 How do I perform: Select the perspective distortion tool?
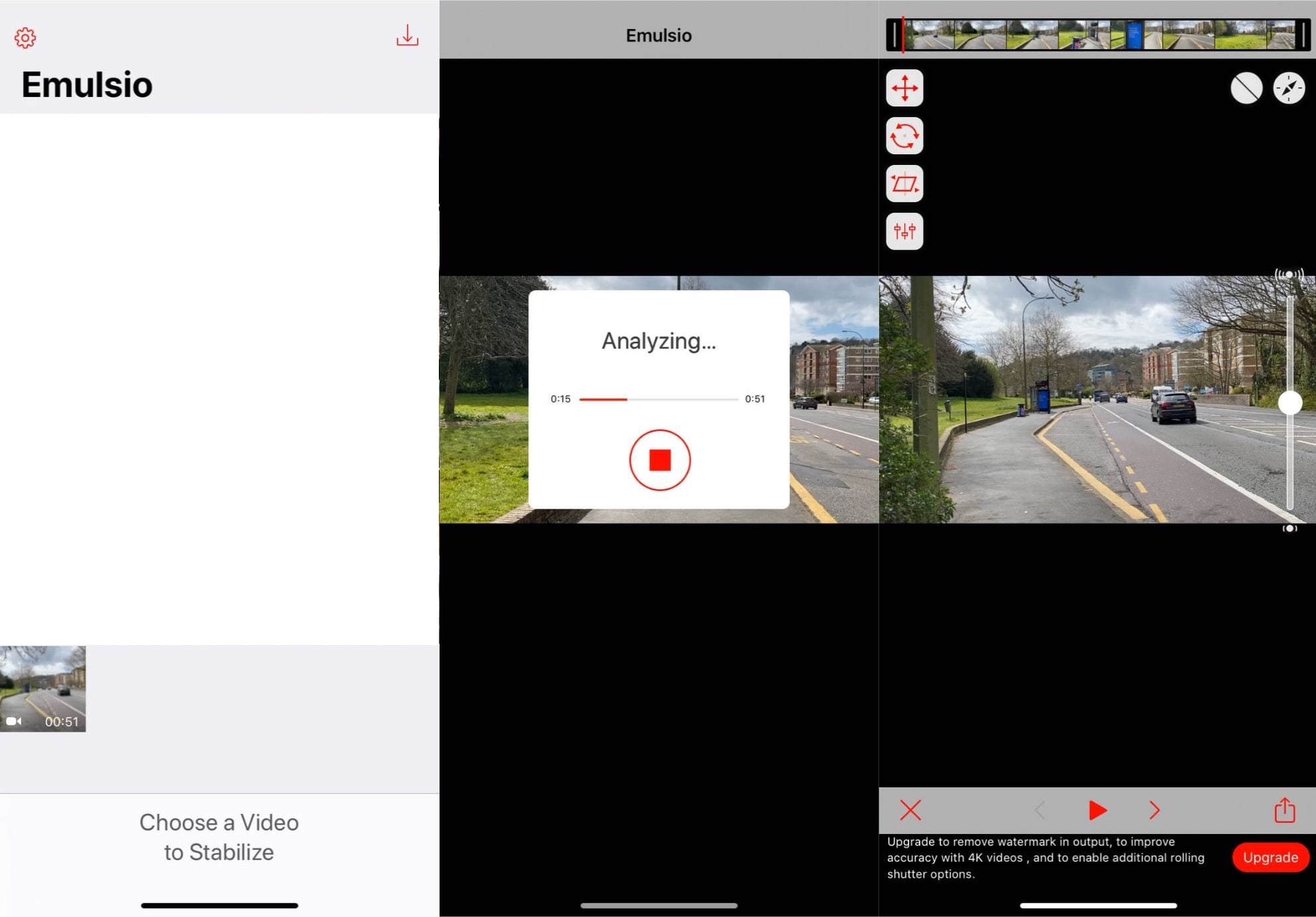pyautogui.click(x=904, y=184)
